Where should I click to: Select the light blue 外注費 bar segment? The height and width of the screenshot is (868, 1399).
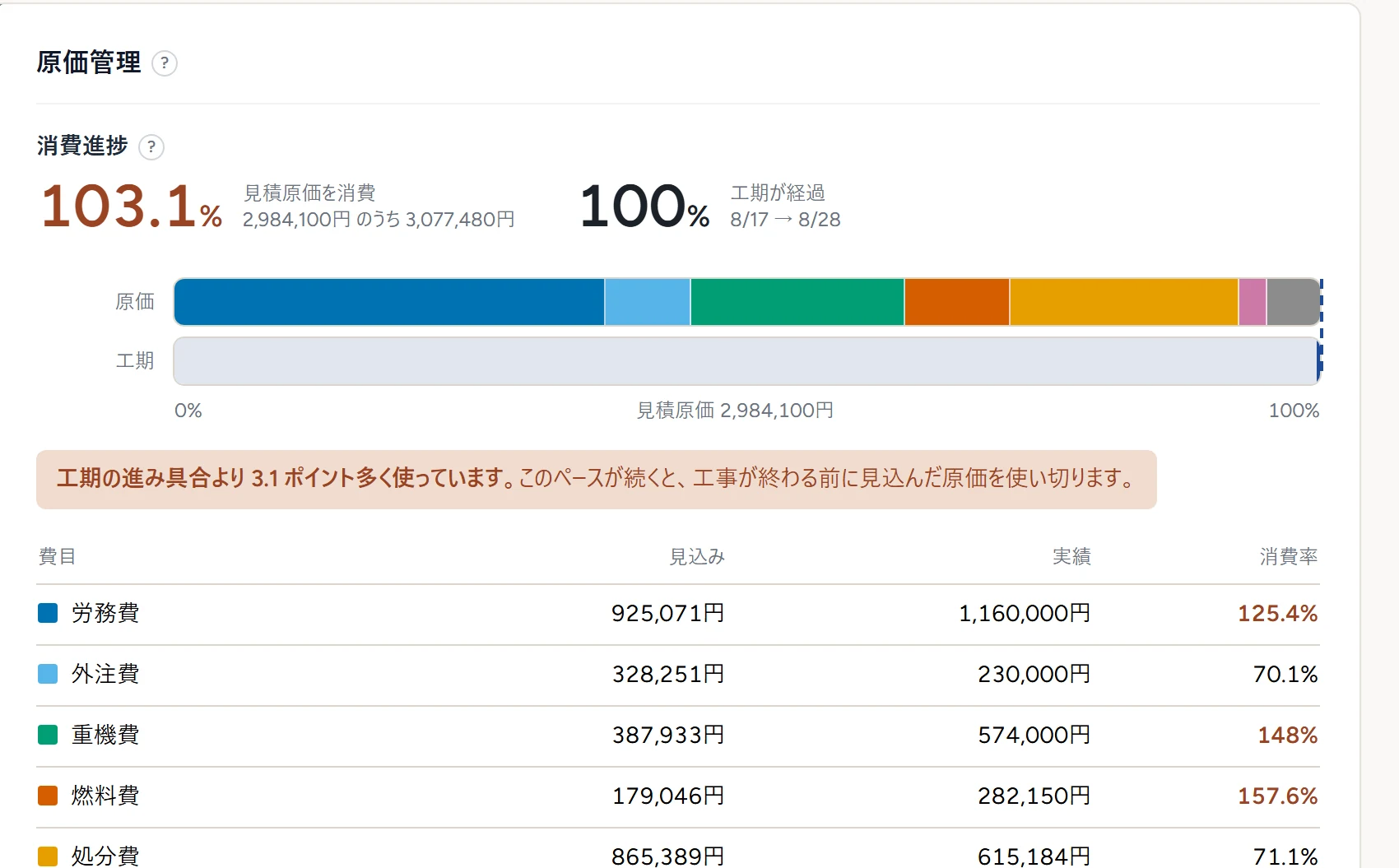click(648, 302)
